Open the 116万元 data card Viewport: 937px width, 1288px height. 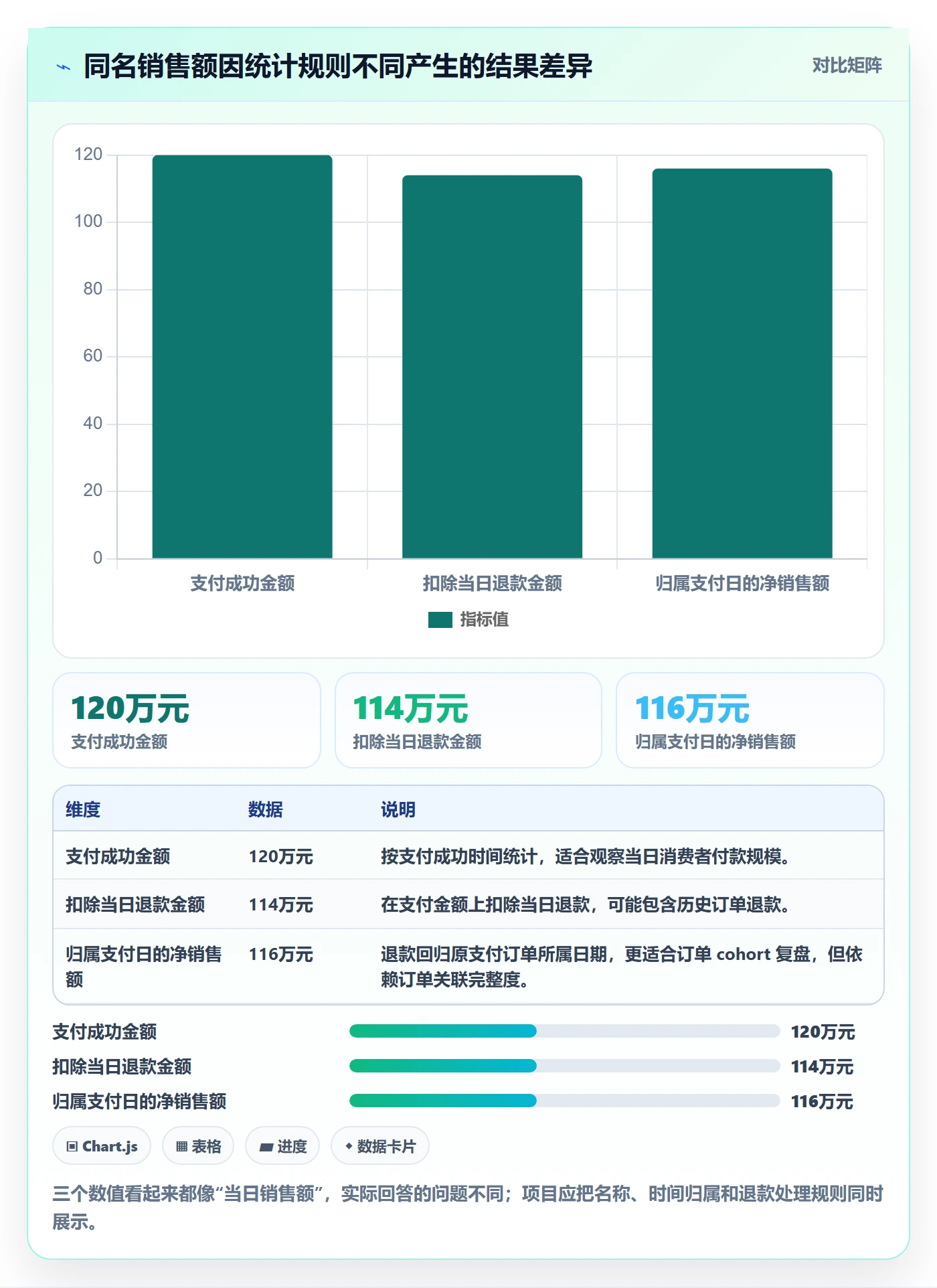[x=750, y=720]
